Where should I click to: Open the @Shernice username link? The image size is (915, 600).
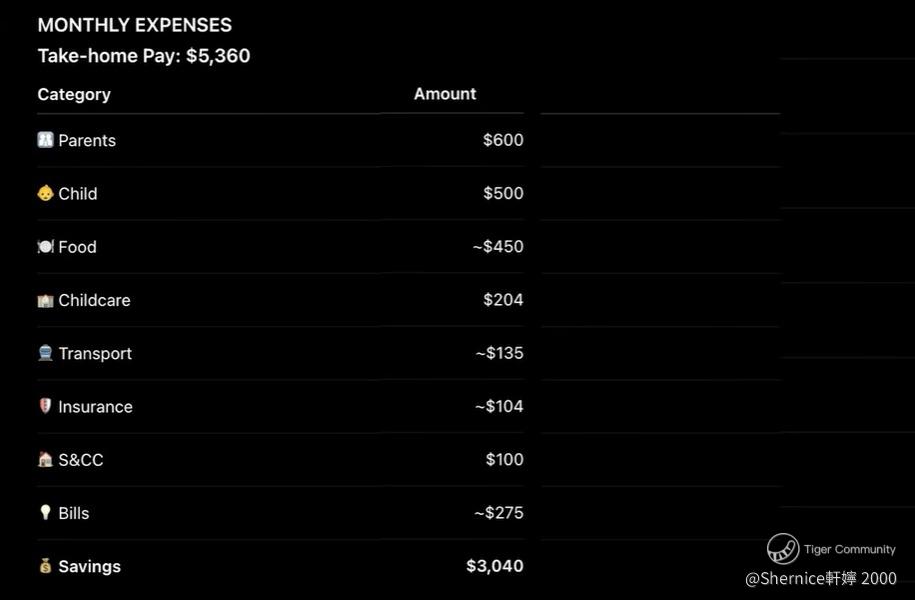point(821,578)
